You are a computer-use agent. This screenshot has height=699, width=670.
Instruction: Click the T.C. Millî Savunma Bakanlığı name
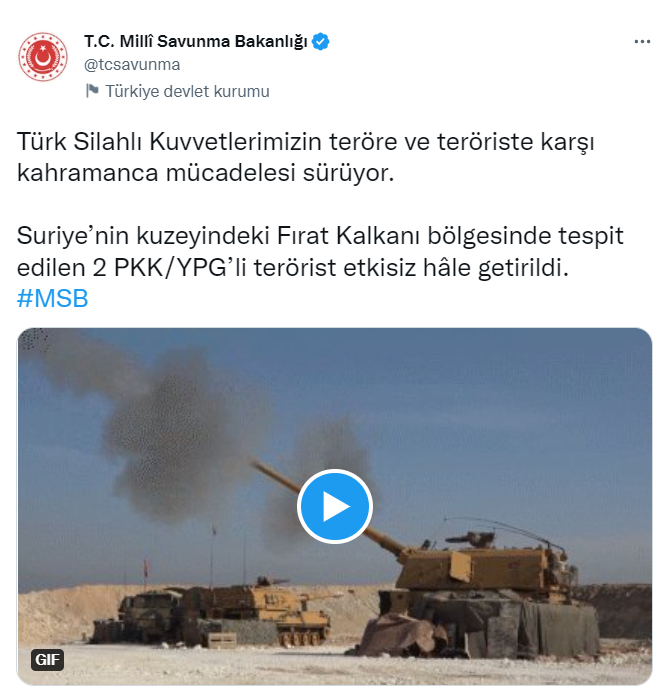pos(196,41)
